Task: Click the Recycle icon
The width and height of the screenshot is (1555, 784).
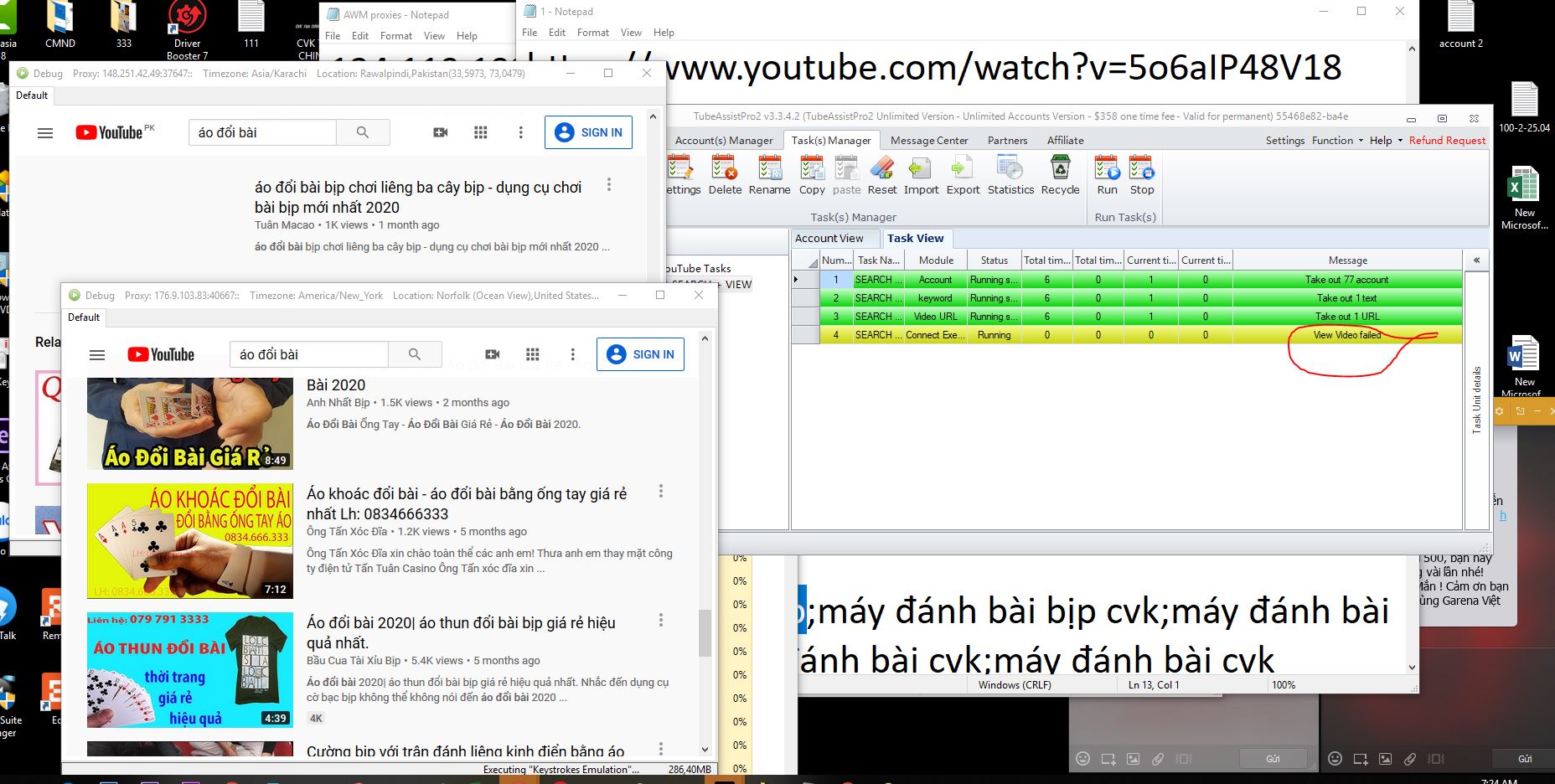Action: (1060, 175)
